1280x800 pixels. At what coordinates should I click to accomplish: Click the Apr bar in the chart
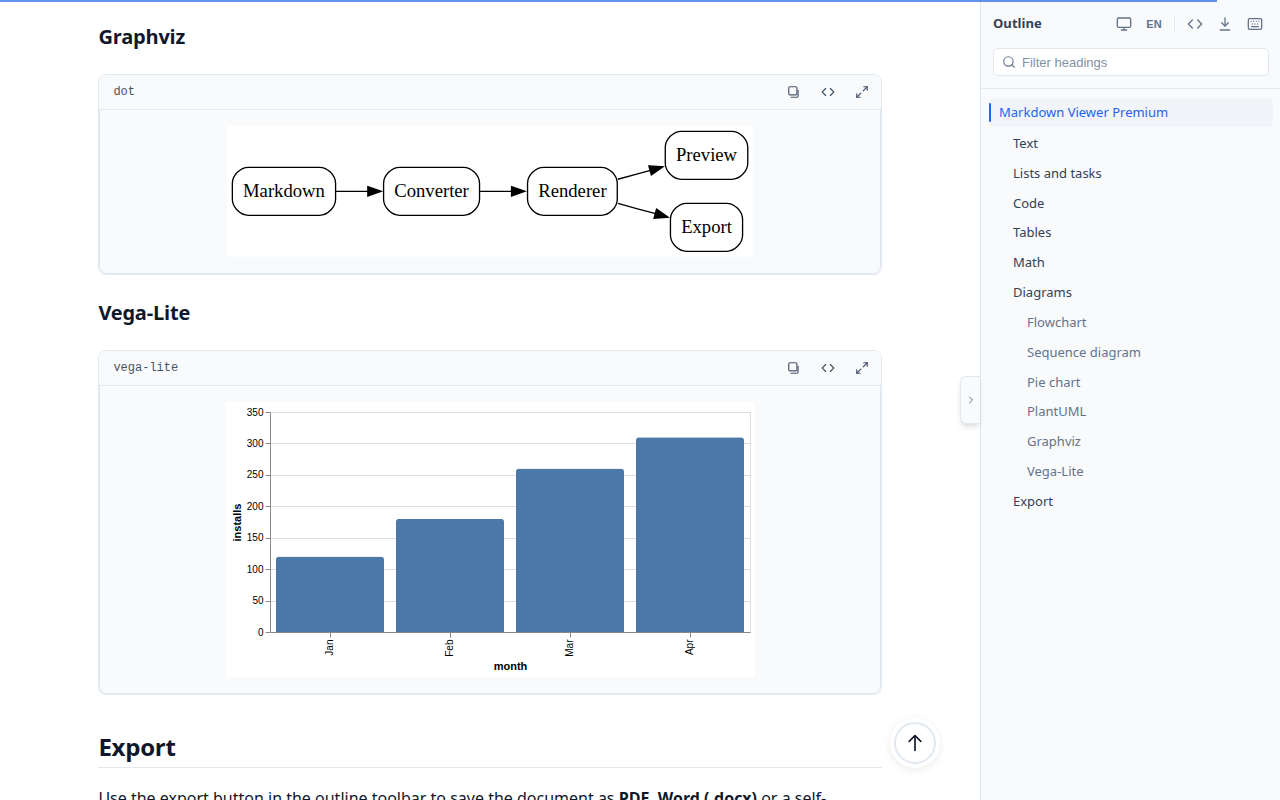pos(690,535)
